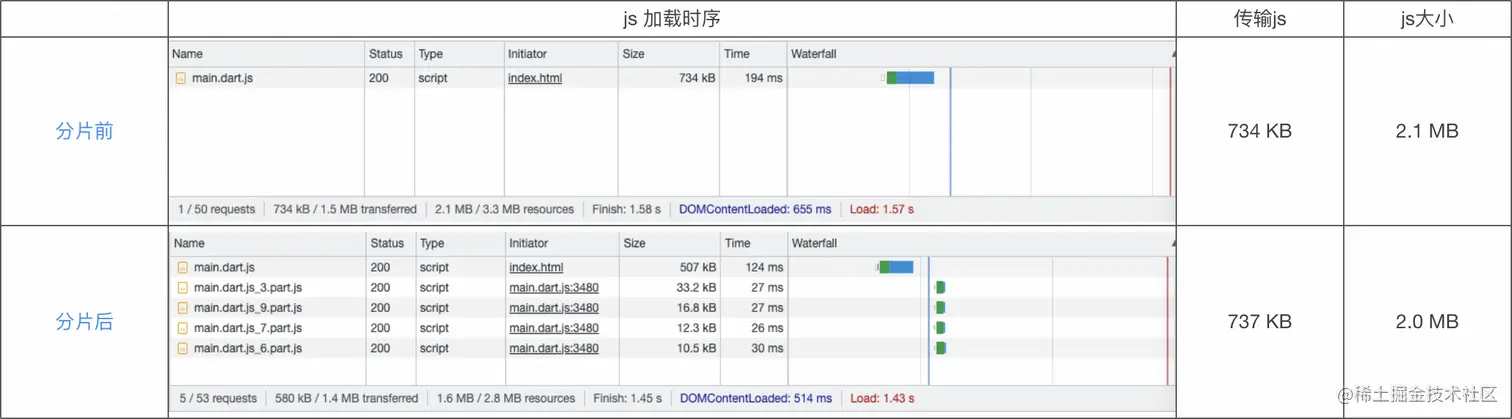The image size is (1512, 419).
Task: Sort by Name column in 分片前 panel
Action: (188, 54)
